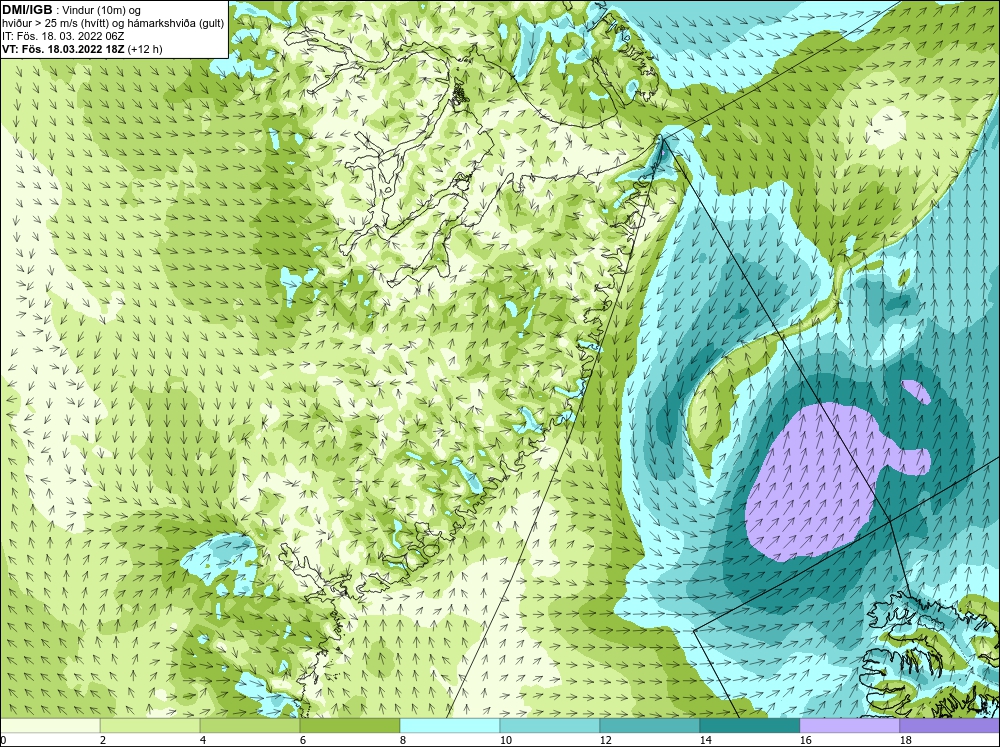Click the 10-12 m/s cyan legend swatch

pos(549,725)
